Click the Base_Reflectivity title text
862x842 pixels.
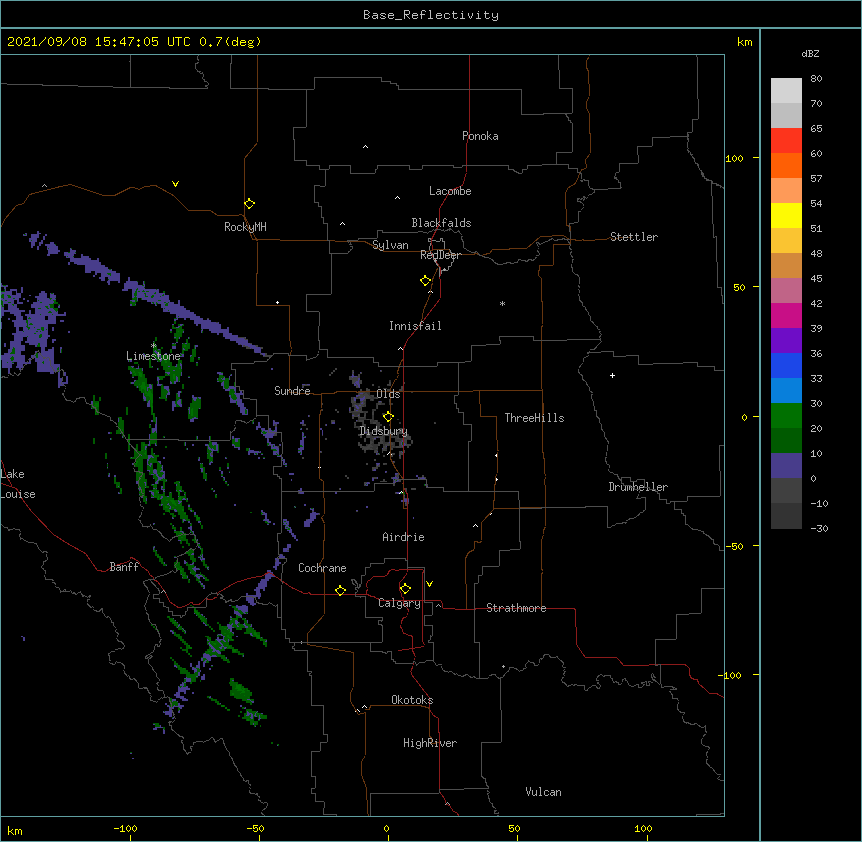click(431, 15)
